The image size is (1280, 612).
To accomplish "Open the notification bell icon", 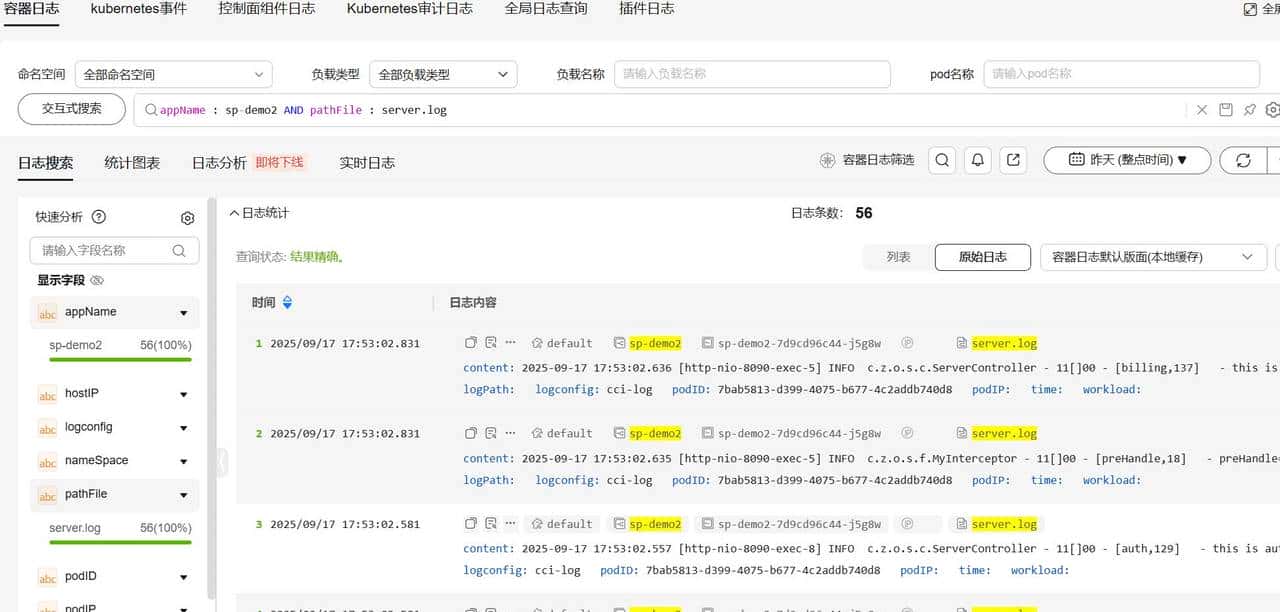I will [977, 159].
